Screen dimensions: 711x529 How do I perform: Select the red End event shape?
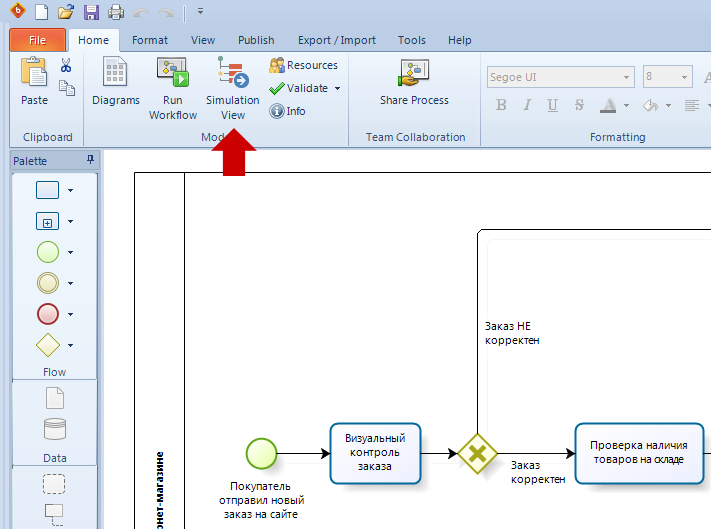[48, 314]
